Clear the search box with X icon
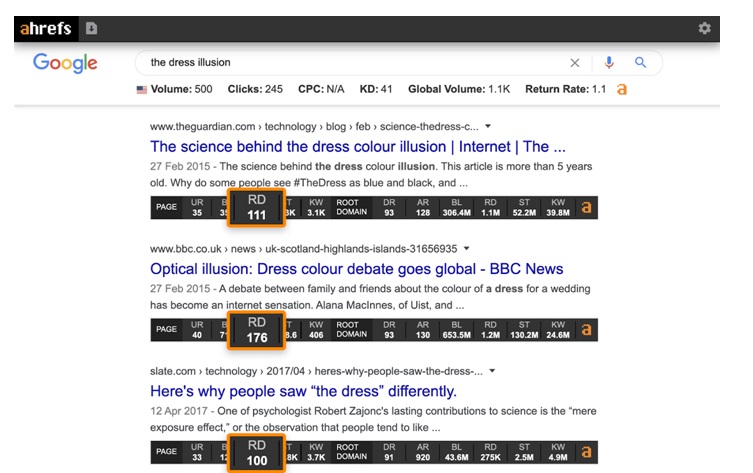 (x=575, y=63)
